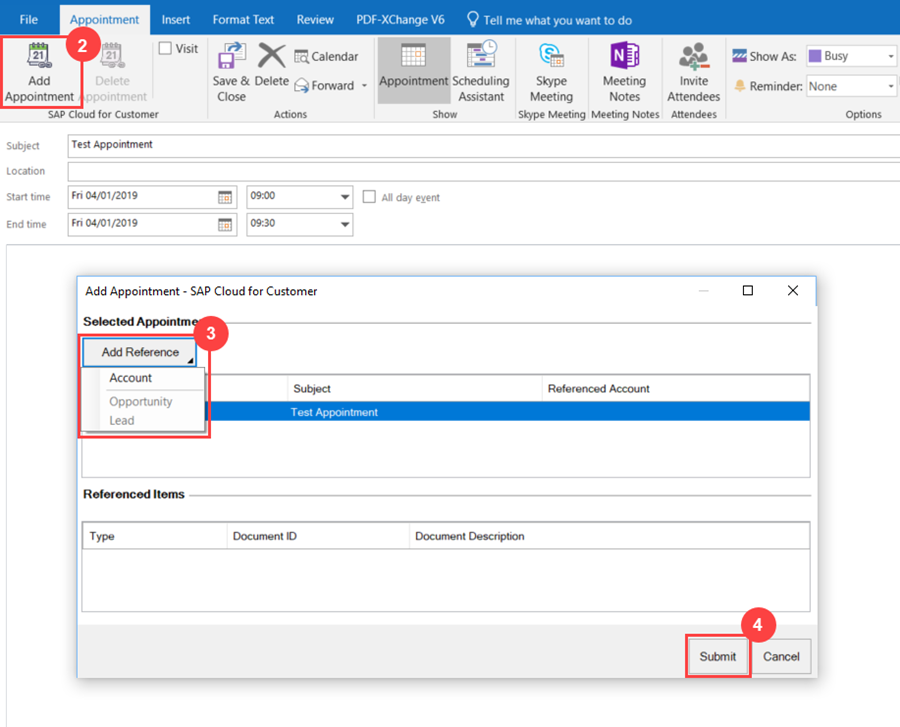Enable the All day event checkbox

[369, 197]
